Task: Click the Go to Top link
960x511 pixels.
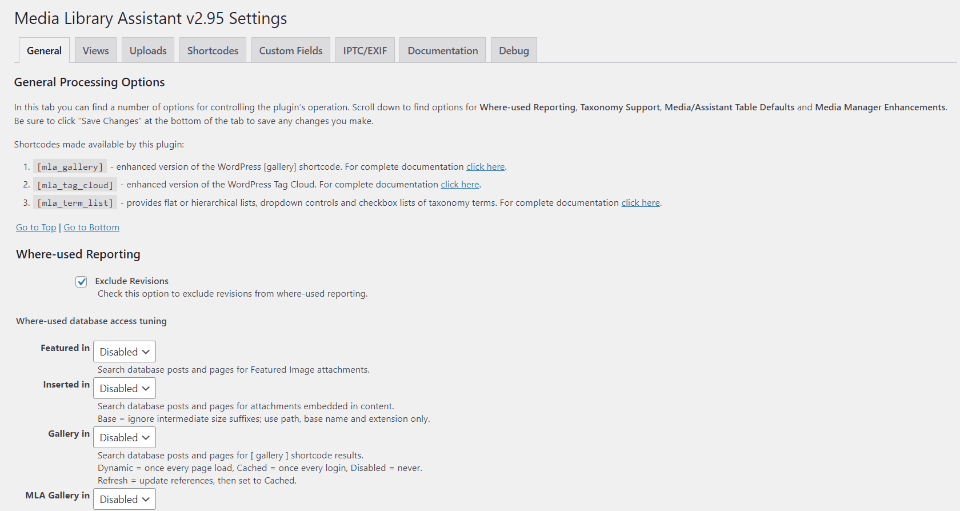Action: click(x=36, y=228)
